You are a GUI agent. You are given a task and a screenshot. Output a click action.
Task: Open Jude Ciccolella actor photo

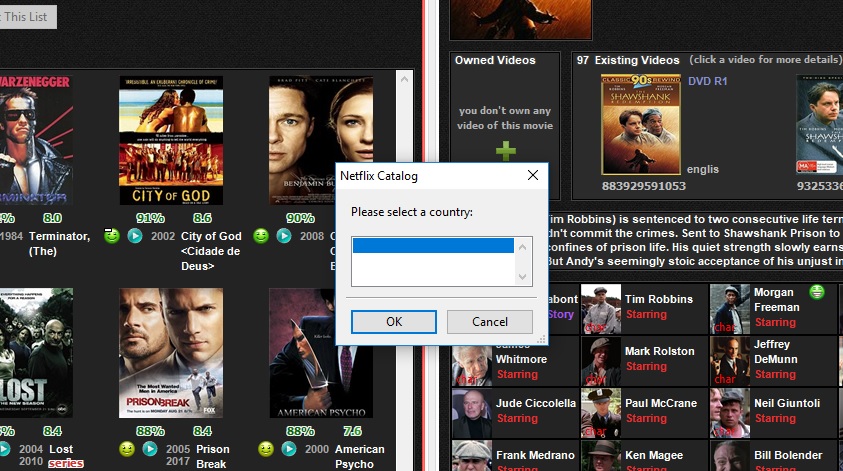pos(471,413)
